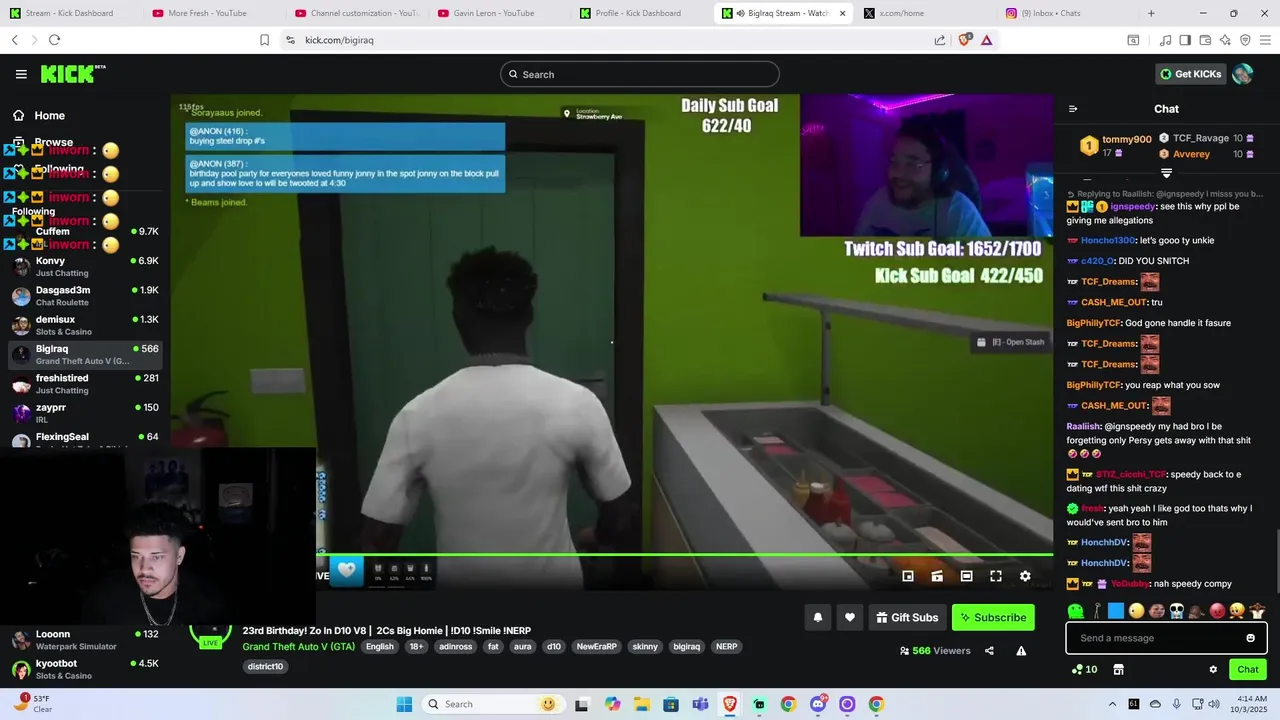Open the Brave wallet icon

point(1205,40)
